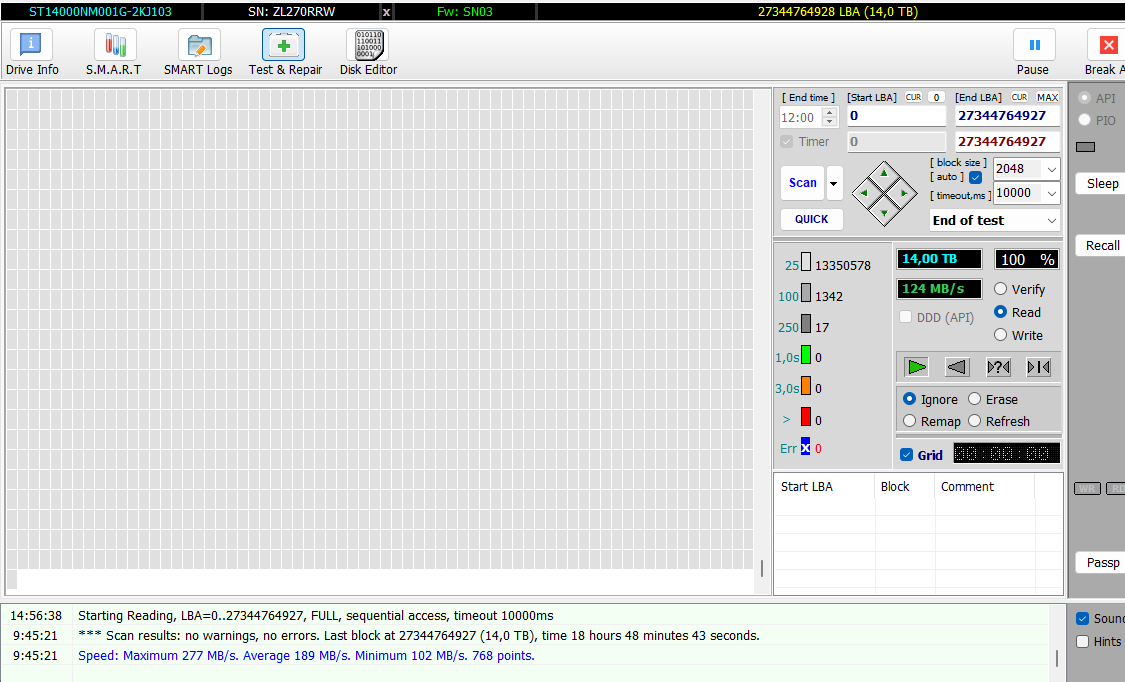Click the red slow block swatch
Screen dimensions: 1125x682
(806, 417)
